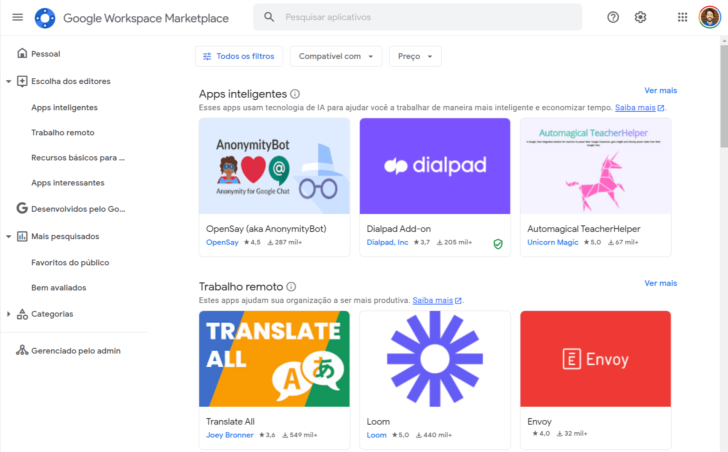Click the Translate All card title
Viewport: 728px width, 452px height.
(230, 421)
